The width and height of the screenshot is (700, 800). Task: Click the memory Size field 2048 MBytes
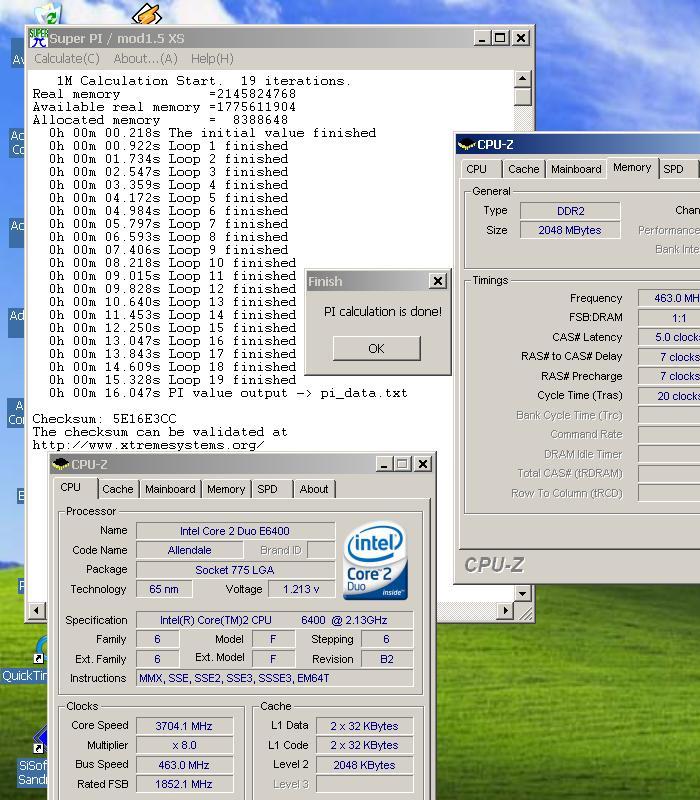(570, 230)
